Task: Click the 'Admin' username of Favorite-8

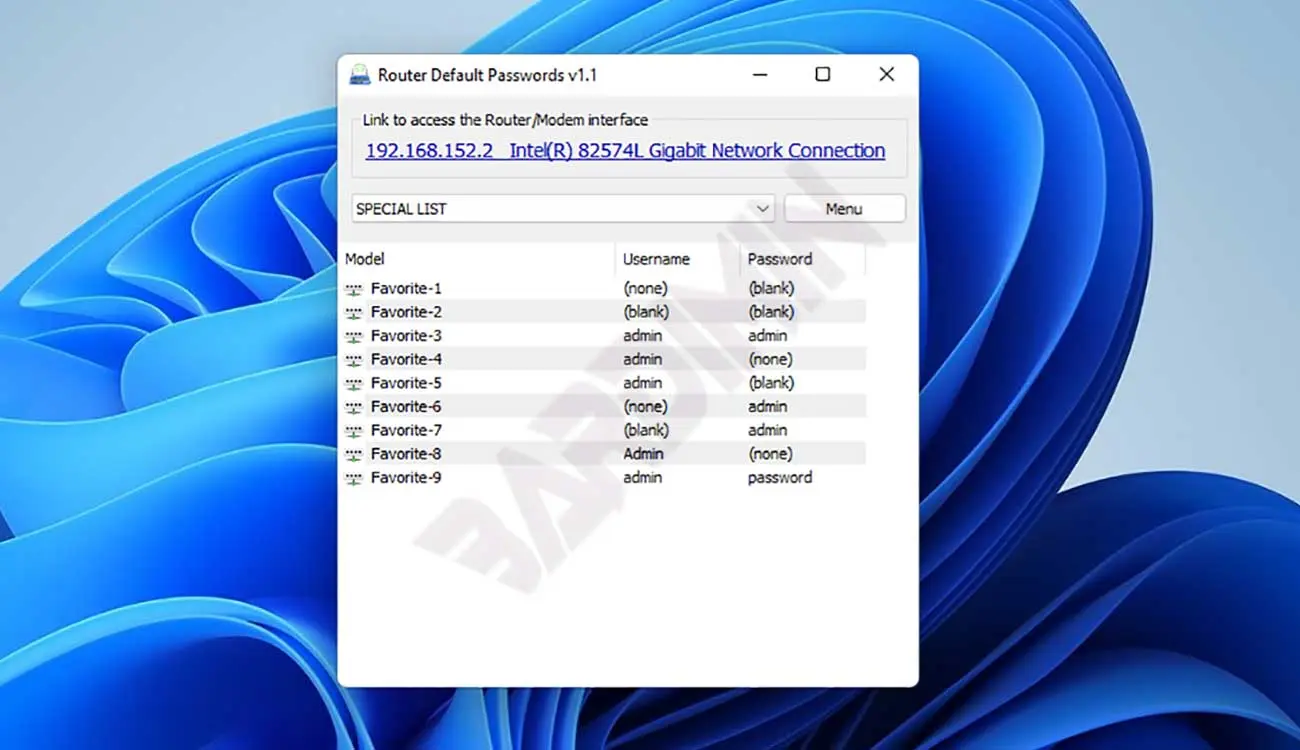Action: (643, 454)
